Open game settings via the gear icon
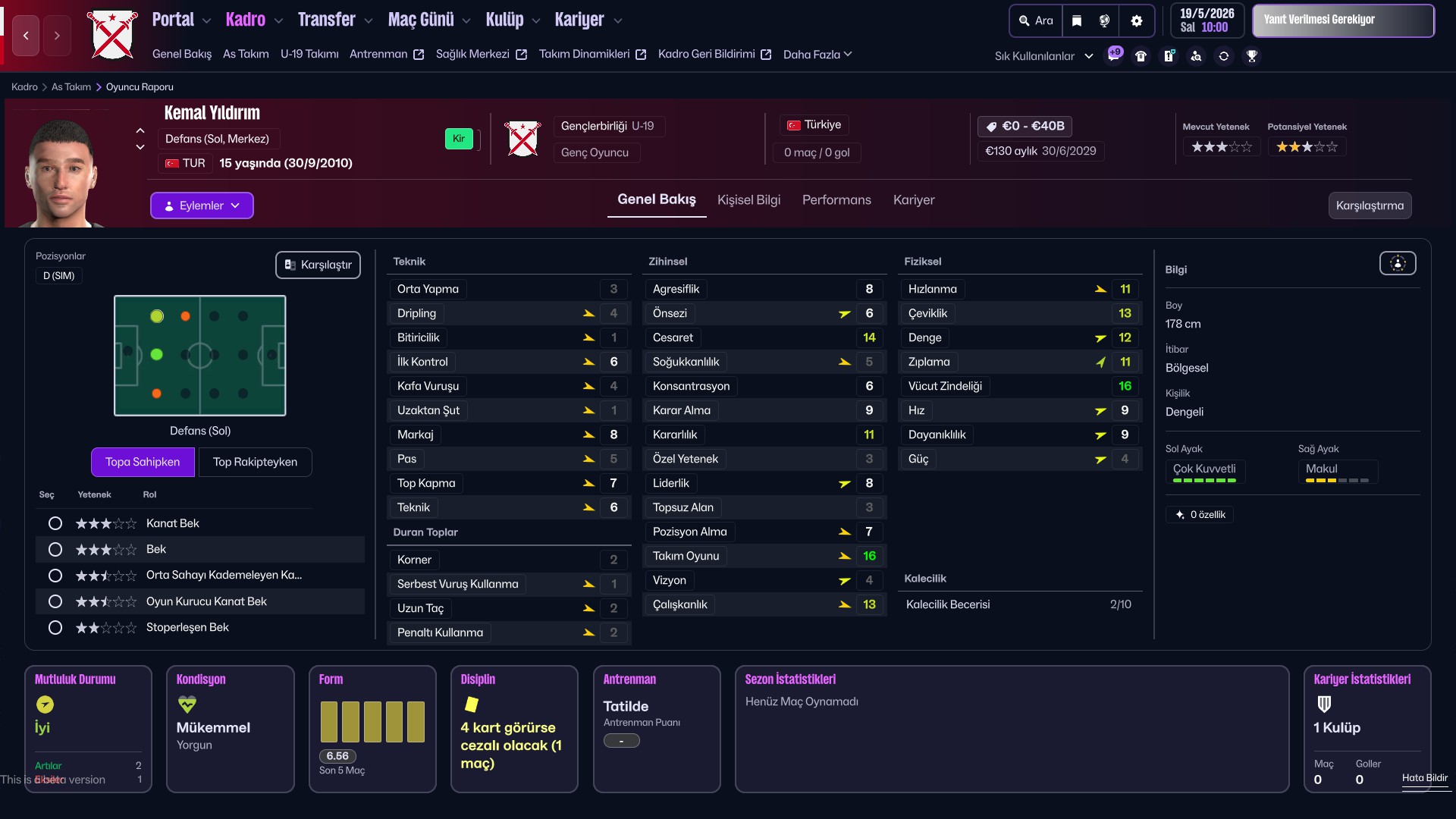Viewport: 1456px width, 819px height. 1137,20
